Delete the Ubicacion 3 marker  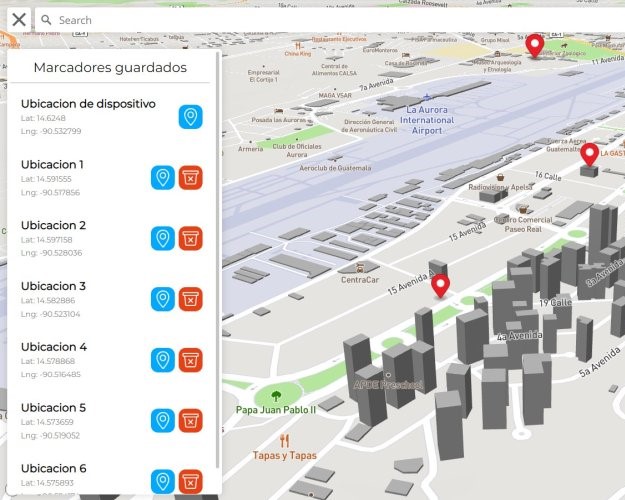click(x=190, y=299)
